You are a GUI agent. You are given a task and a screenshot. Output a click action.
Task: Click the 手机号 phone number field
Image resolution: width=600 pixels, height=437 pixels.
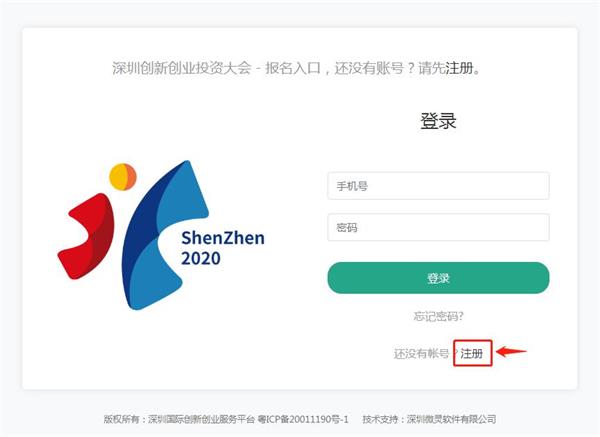438,186
